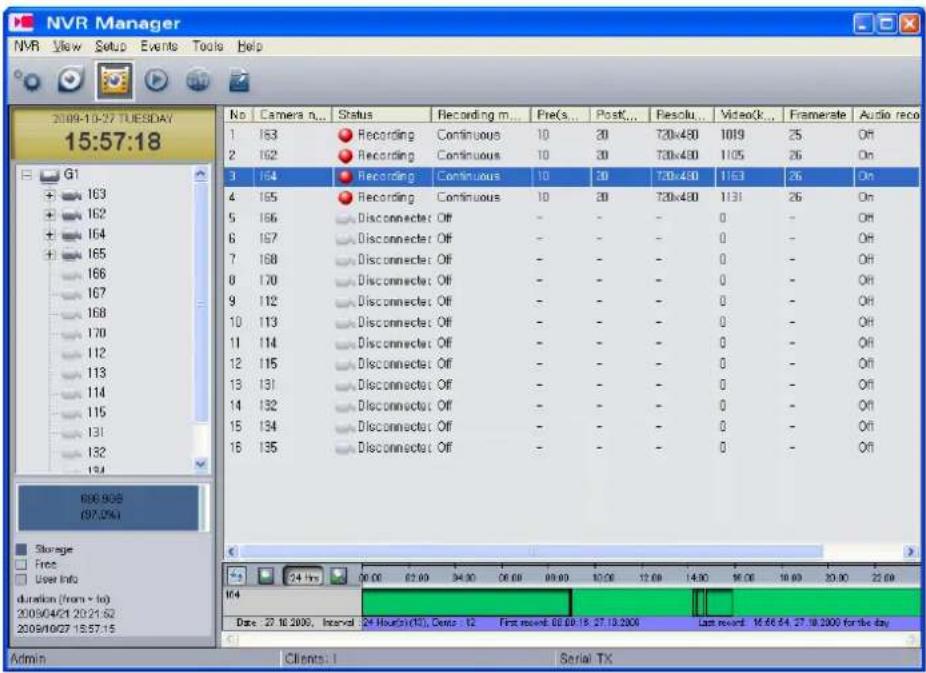Open the playback toolbar icon
The height and width of the screenshot is (673, 926).
pos(156,81)
